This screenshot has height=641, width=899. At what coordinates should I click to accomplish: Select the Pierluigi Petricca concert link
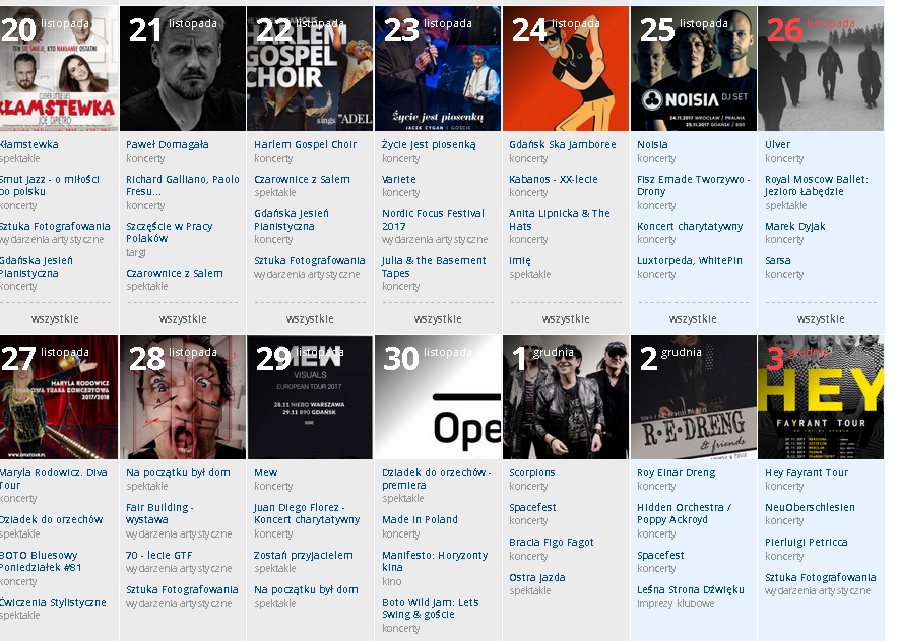806,542
